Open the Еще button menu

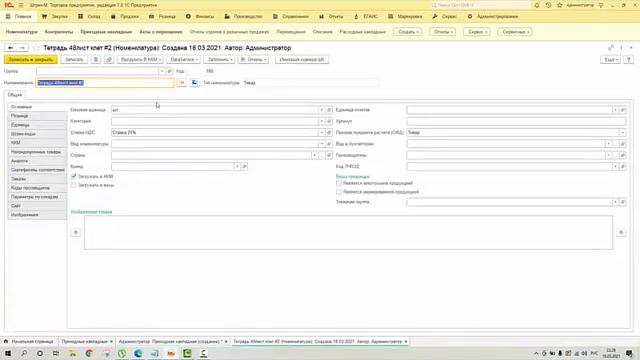coord(611,60)
